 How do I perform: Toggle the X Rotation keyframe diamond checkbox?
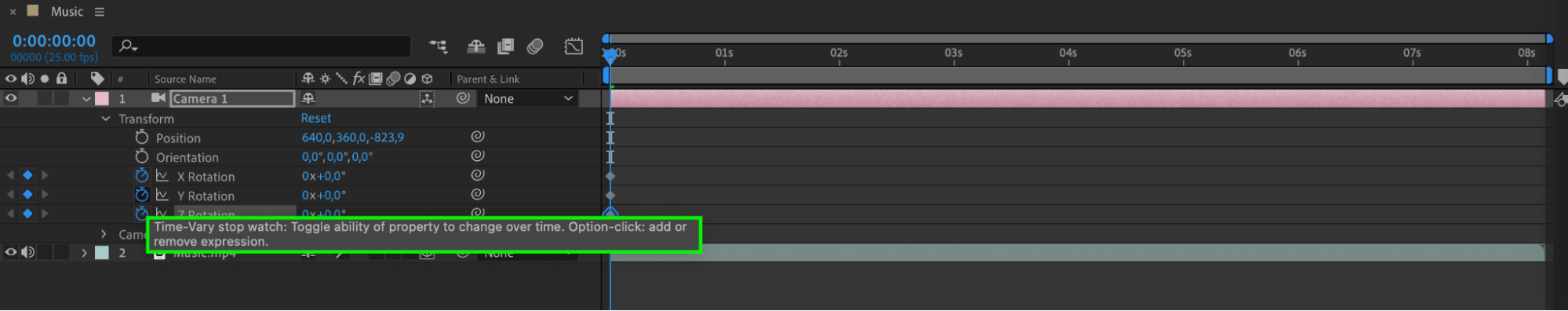click(x=27, y=175)
